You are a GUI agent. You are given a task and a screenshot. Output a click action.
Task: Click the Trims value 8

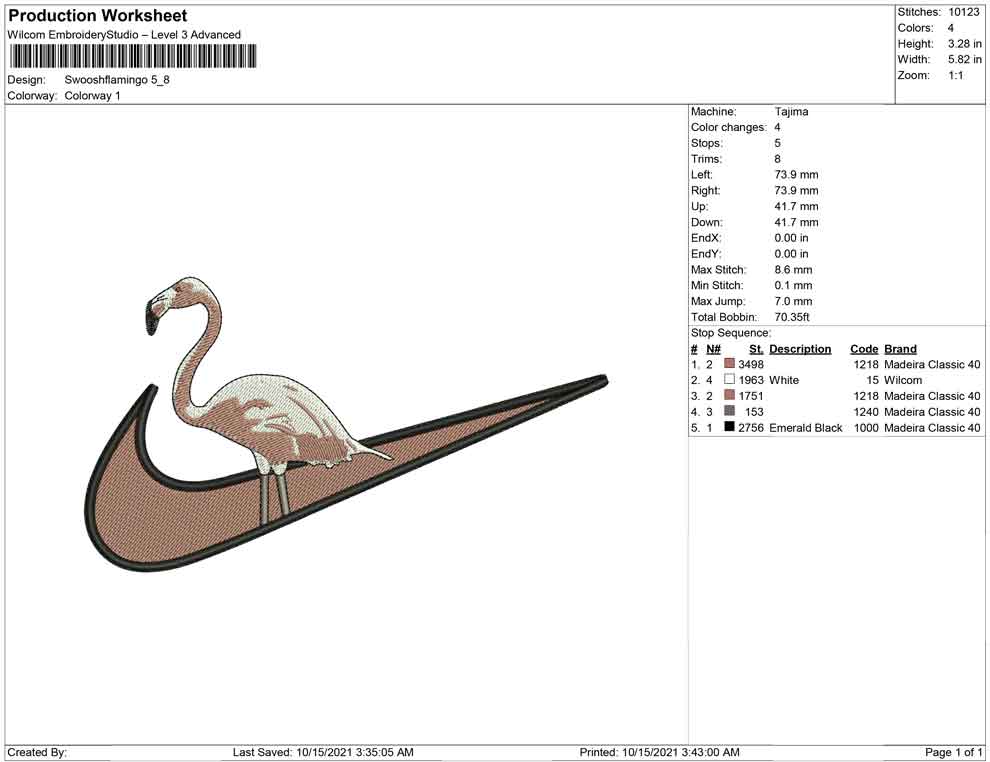777,159
